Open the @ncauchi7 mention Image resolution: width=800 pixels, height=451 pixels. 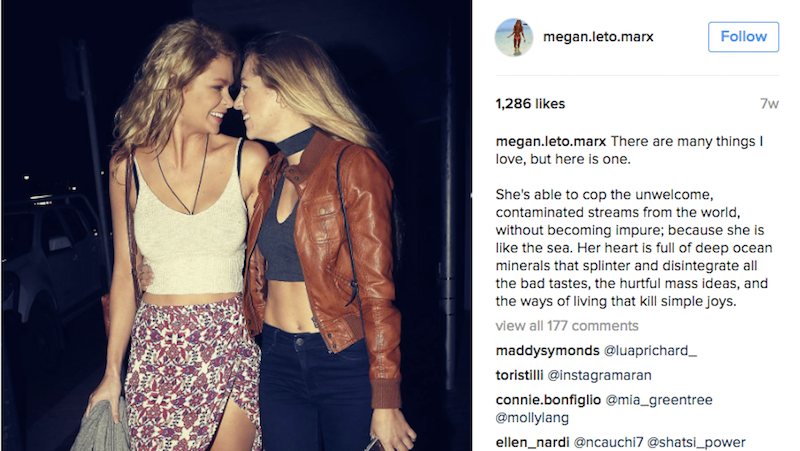coord(608,442)
